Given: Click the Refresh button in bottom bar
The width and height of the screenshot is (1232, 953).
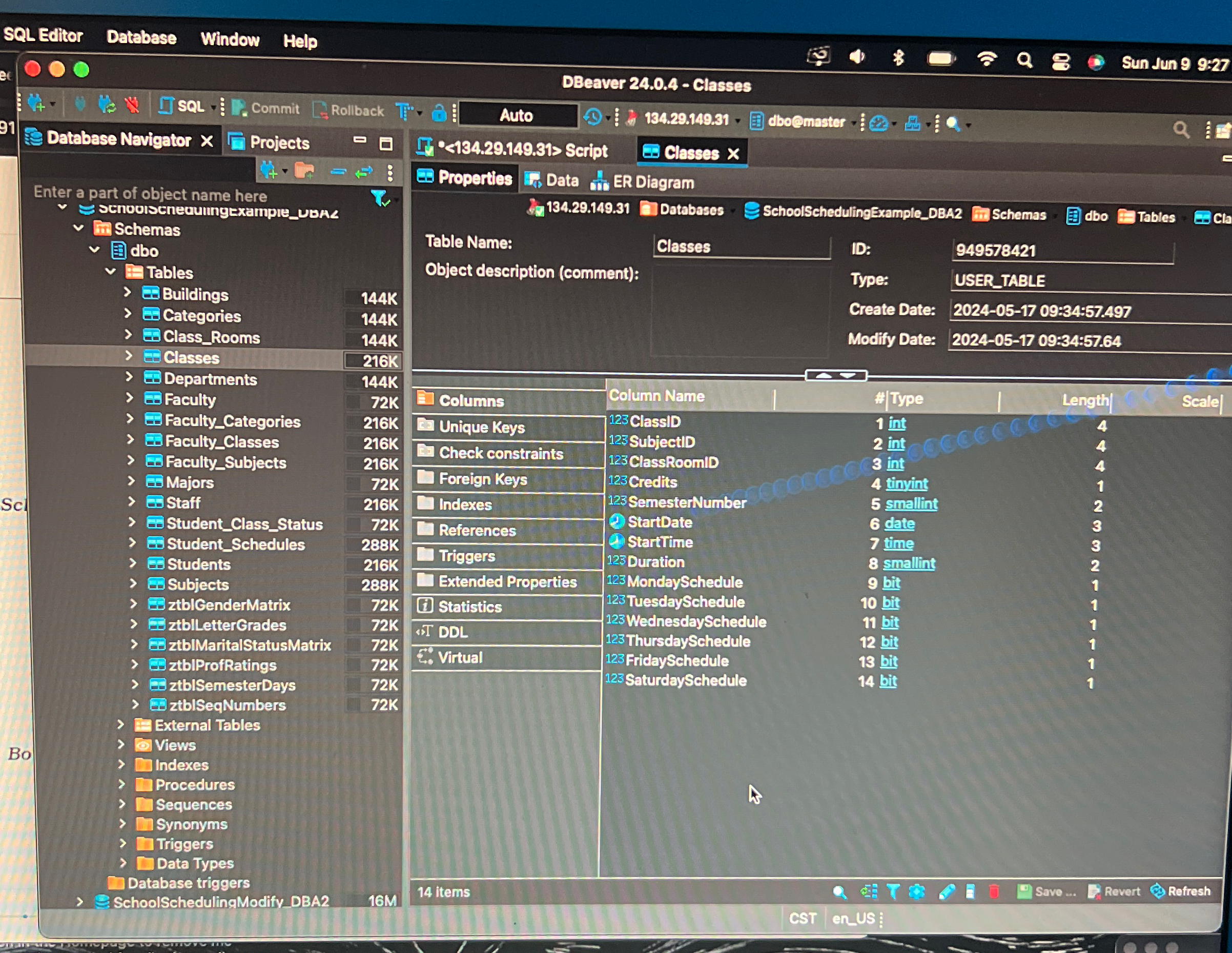Looking at the screenshot, I should 1181,891.
